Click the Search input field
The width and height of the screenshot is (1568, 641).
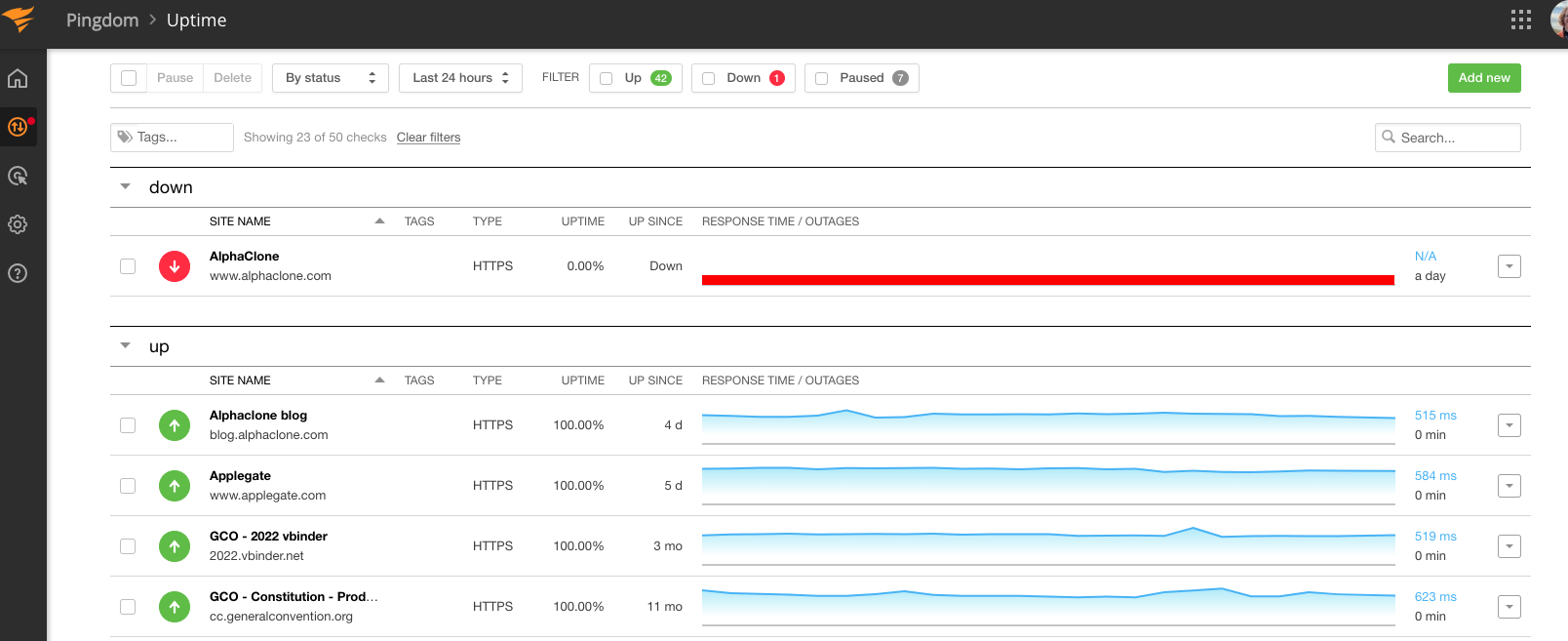(1448, 138)
